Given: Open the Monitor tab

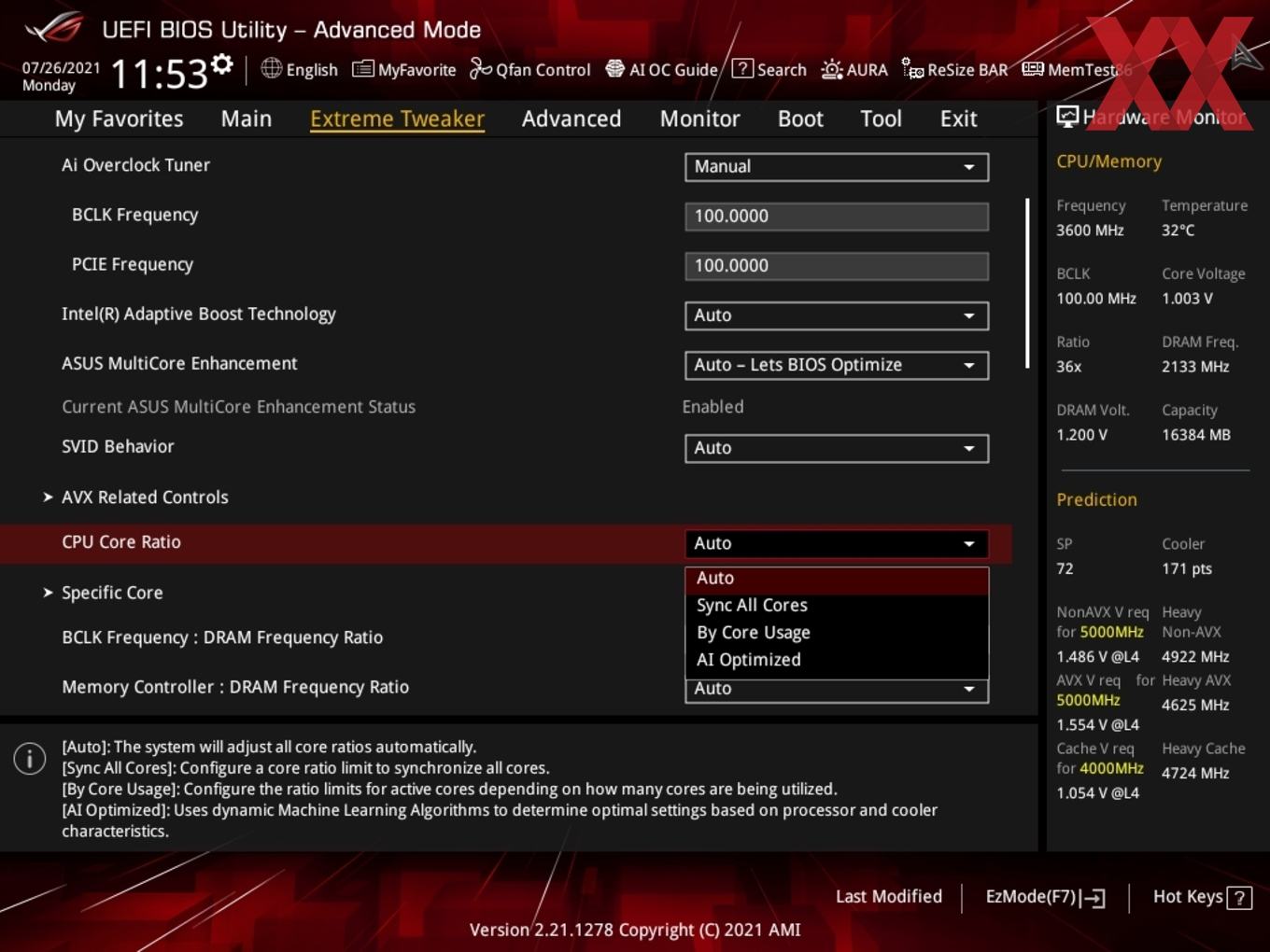Looking at the screenshot, I should click(699, 119).
